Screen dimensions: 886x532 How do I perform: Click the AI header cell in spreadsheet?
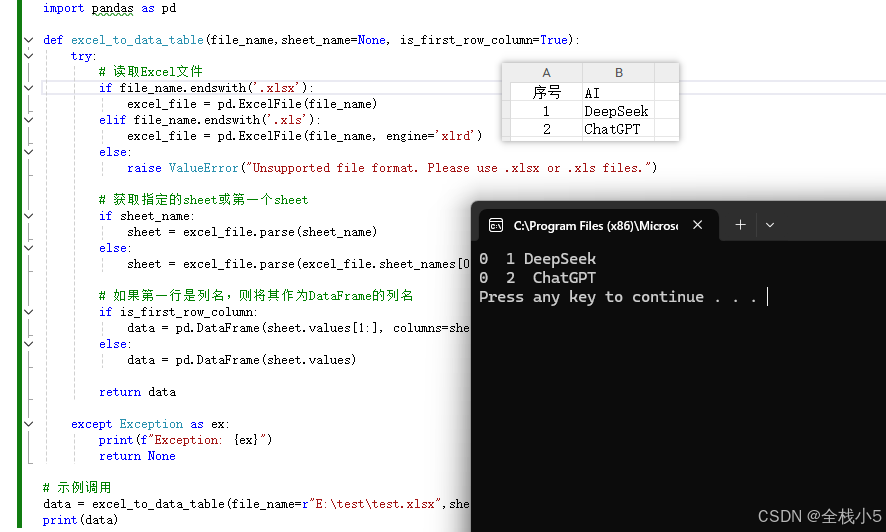(619, 93)
